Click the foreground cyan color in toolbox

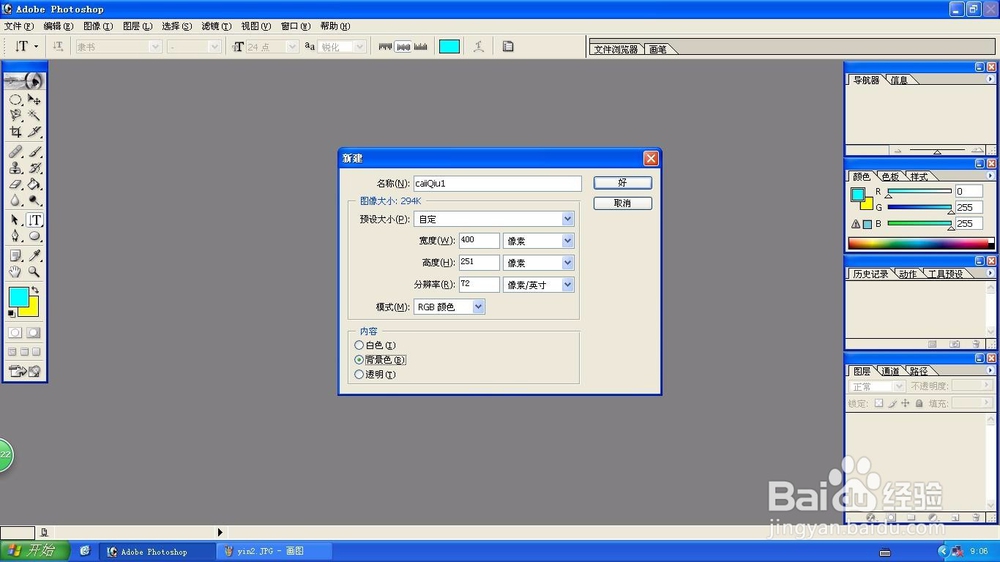coord(18,297)
